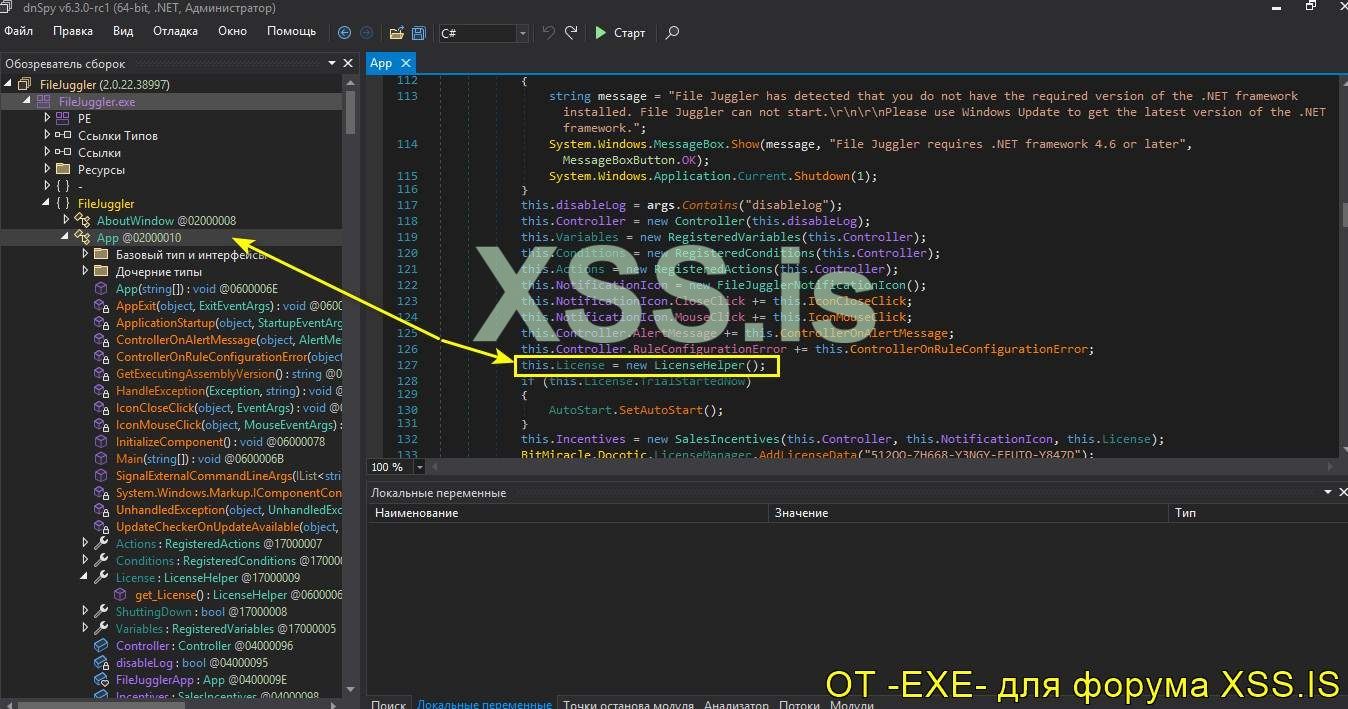1348x709 pixels.
Task: Click the PE node icon
Action: (62, 118)
